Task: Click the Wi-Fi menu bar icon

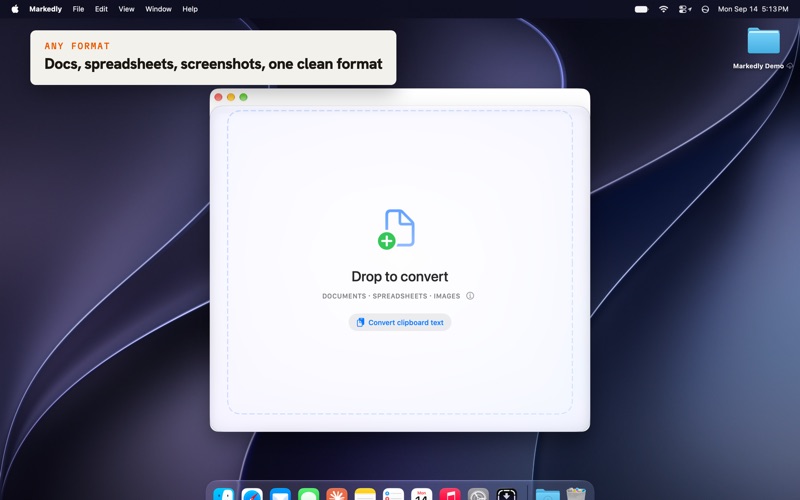Action: click(x=663, y=9)
